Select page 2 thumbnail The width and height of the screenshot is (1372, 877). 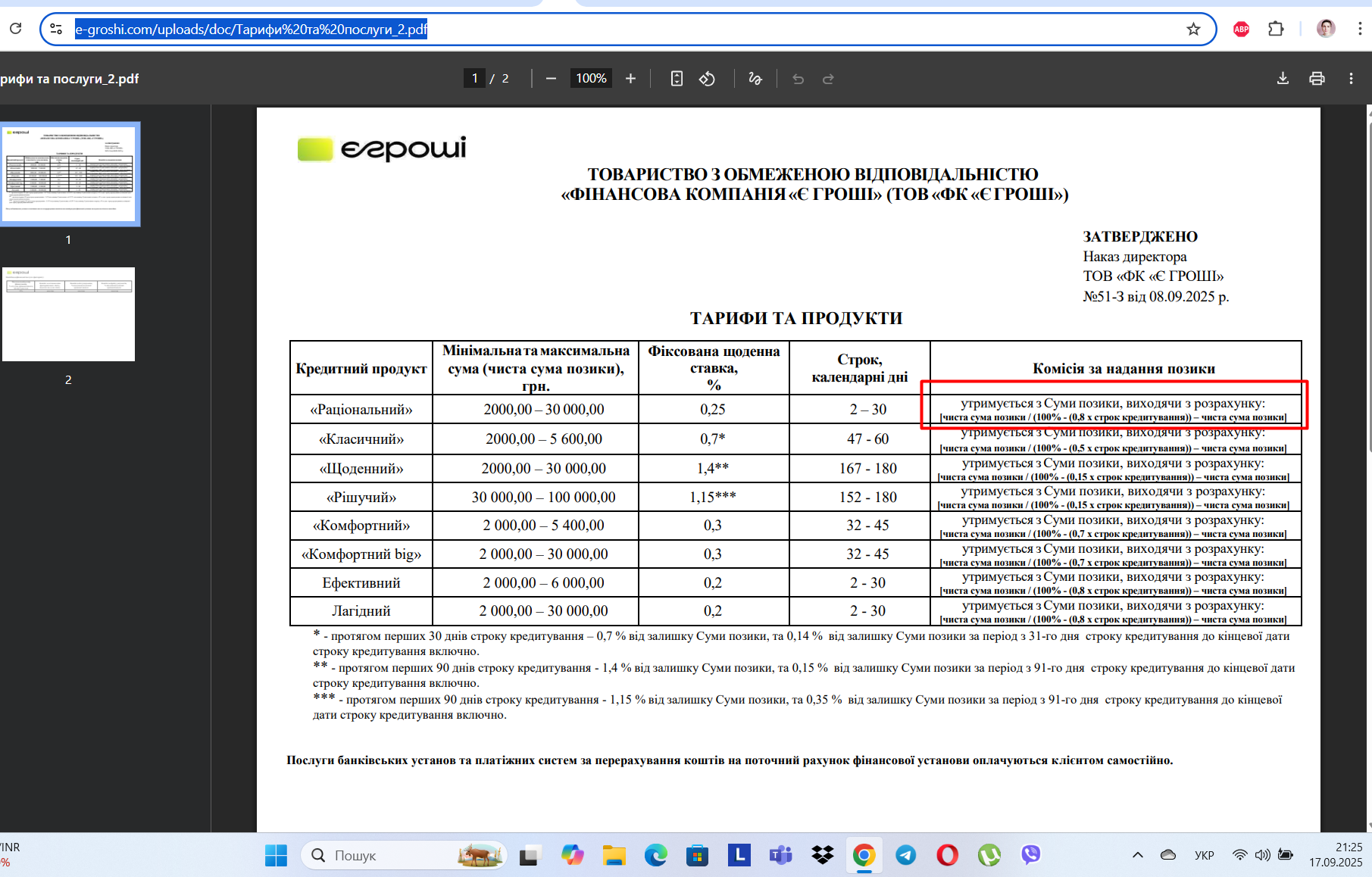point(68,314)
